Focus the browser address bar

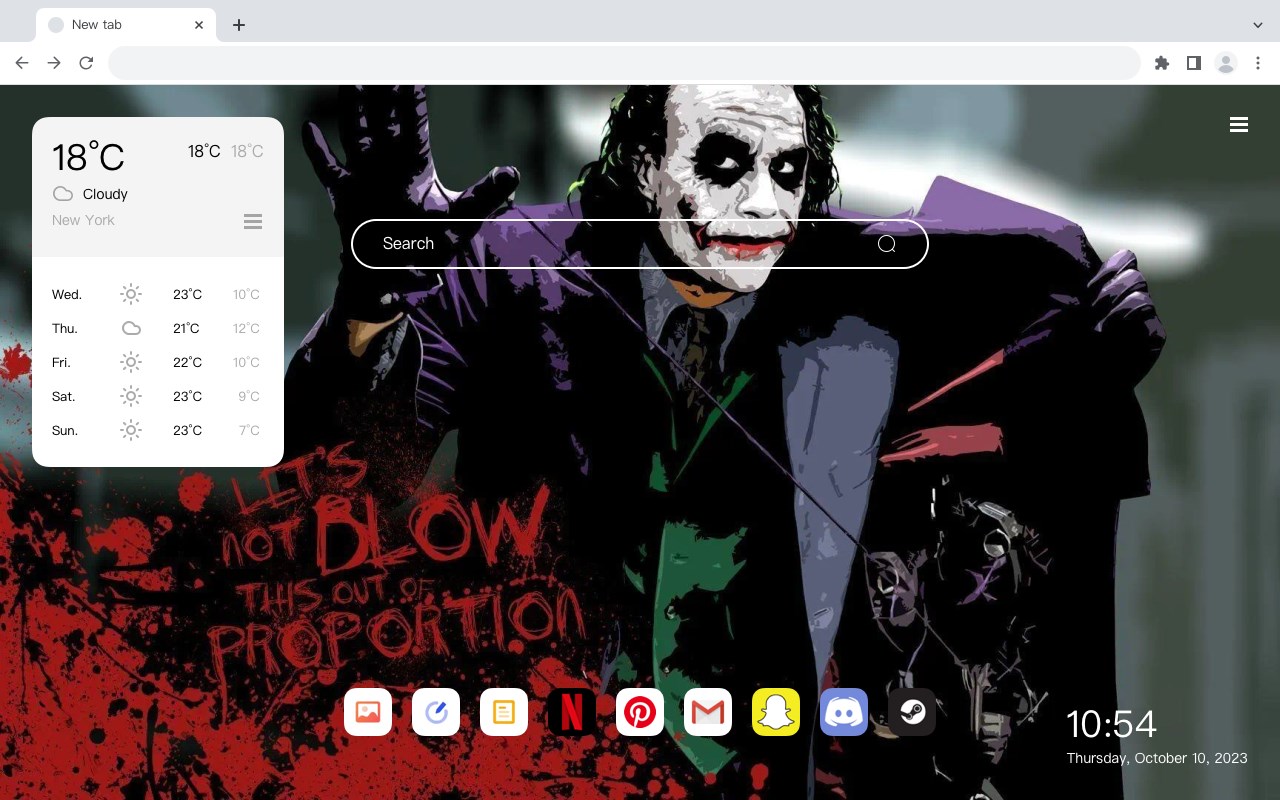pyautogui.click(x=624, y=63)
